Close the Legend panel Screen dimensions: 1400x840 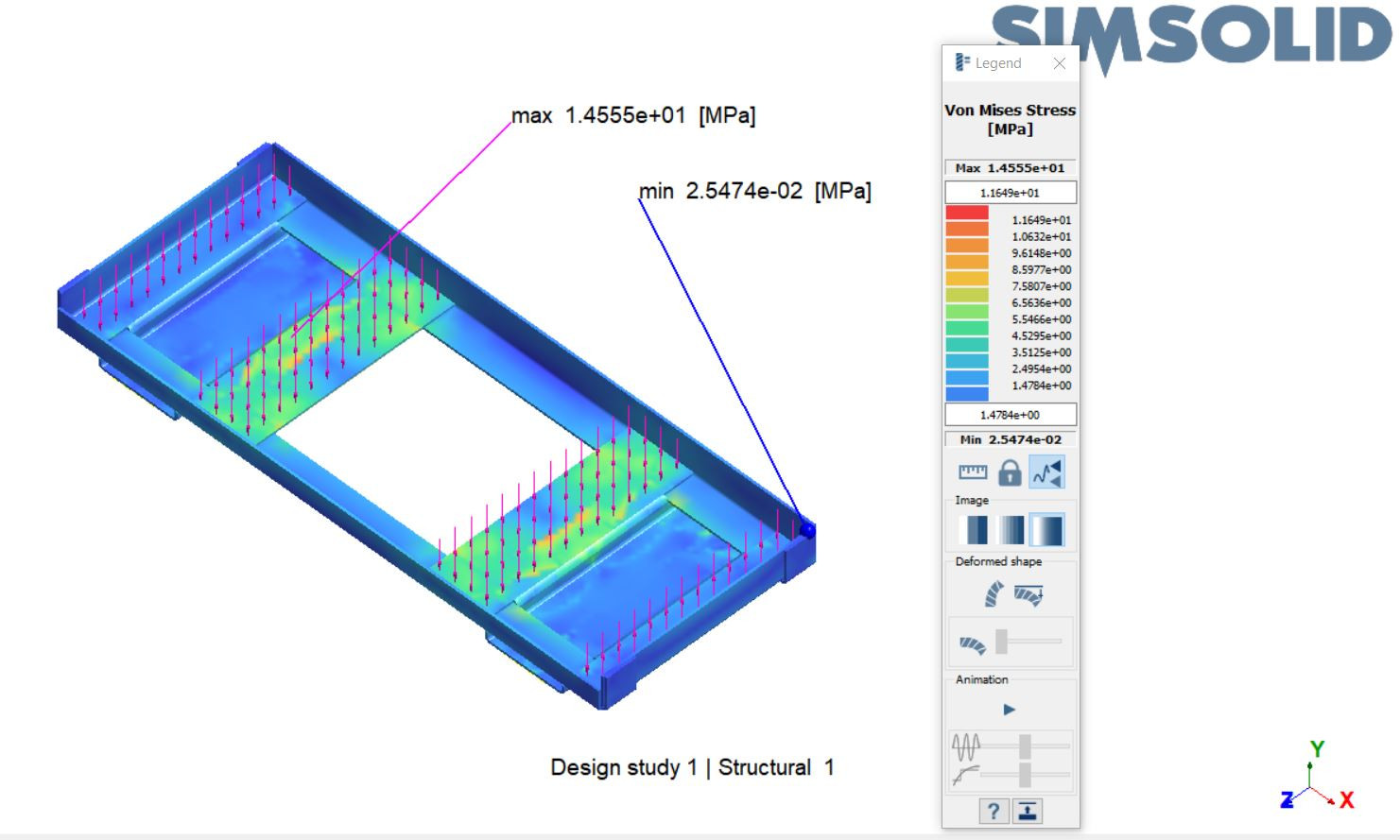pos(1060,63)
